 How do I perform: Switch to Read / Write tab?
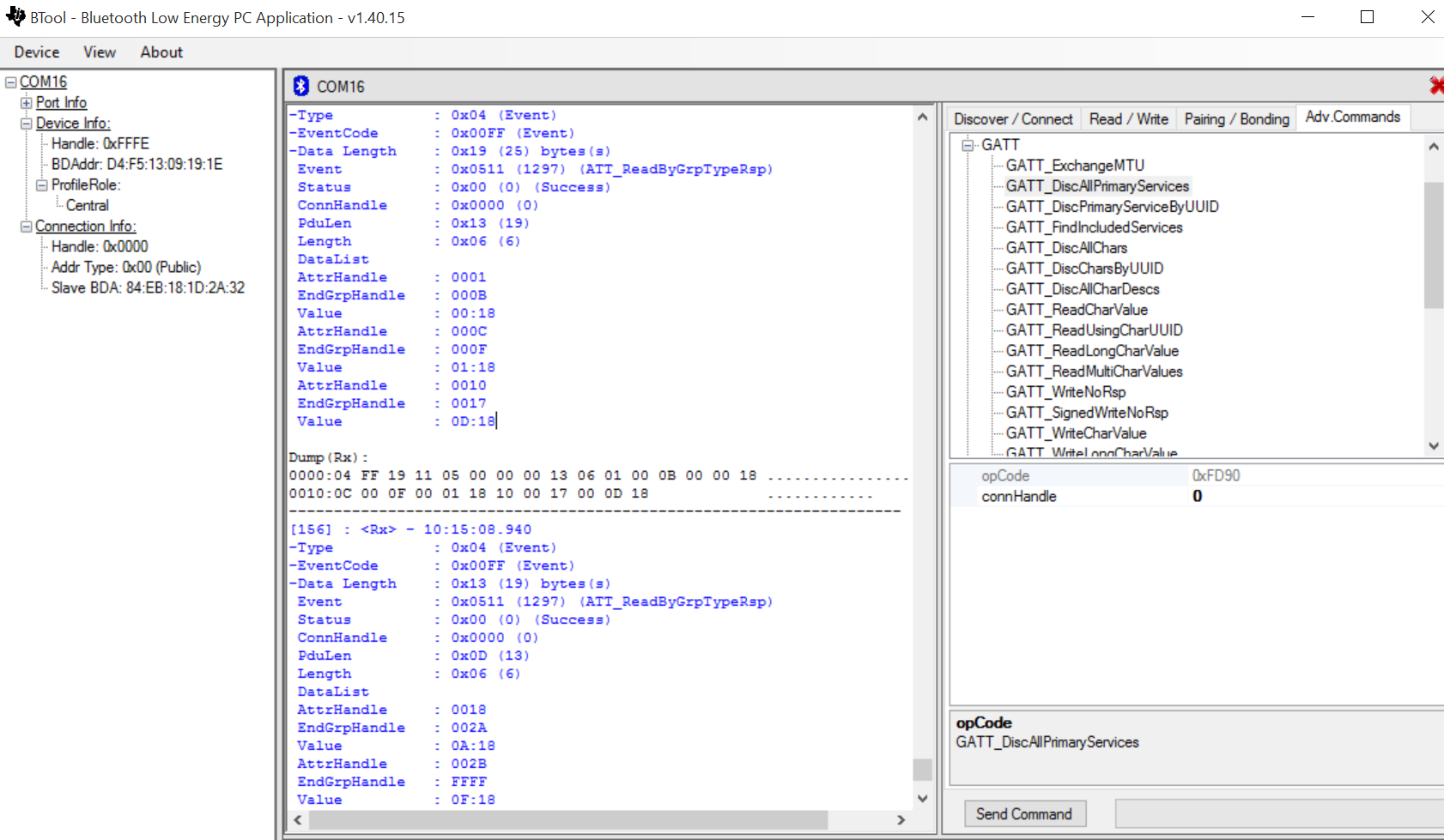(x=1128, y=119)
